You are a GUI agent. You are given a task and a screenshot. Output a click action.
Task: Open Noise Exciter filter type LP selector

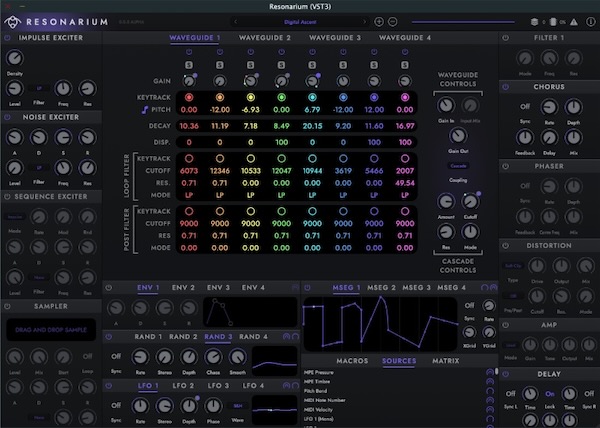[x=39, y=168]
